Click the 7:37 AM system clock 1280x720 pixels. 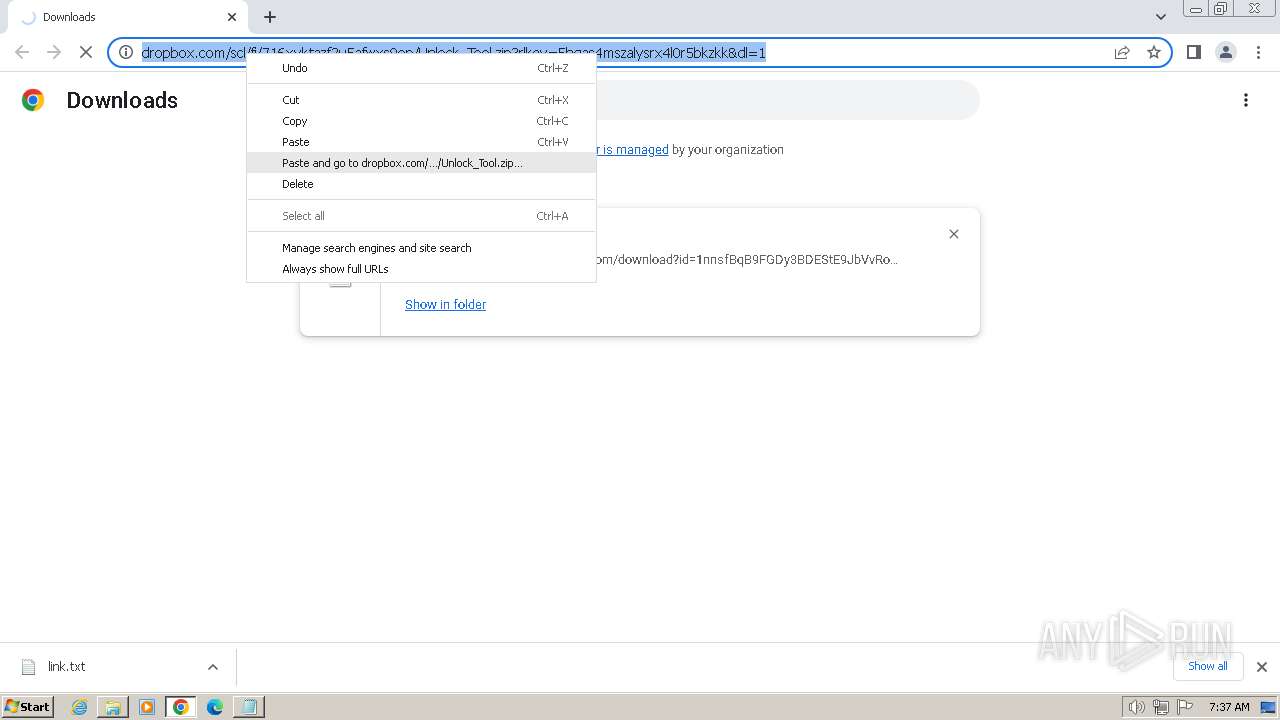tap(1229, 707)
